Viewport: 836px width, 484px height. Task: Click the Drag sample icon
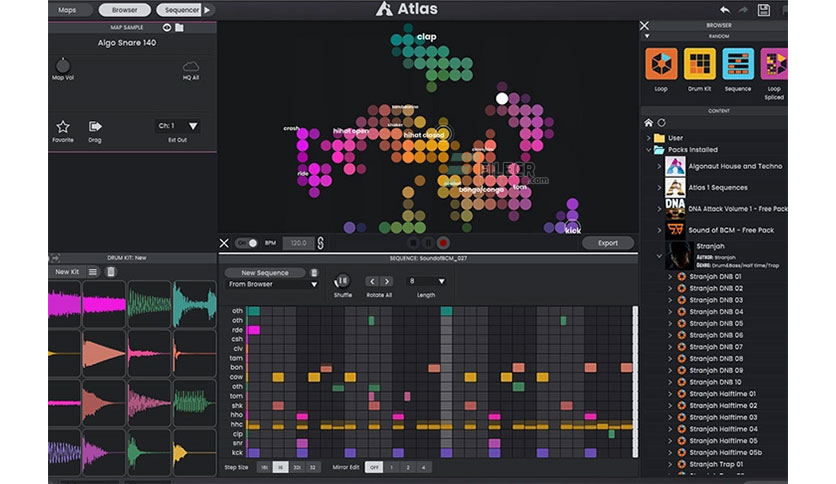pos(95,127)
